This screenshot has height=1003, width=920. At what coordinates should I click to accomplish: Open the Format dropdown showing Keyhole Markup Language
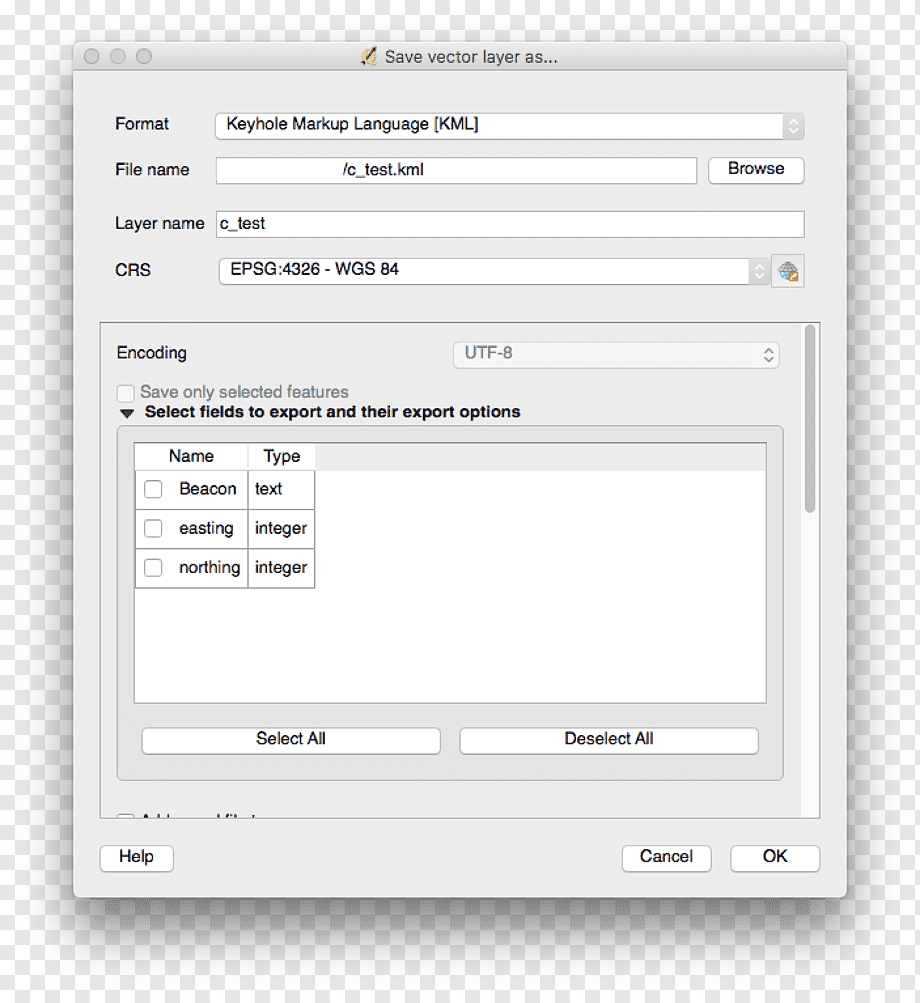coord(509,126)
